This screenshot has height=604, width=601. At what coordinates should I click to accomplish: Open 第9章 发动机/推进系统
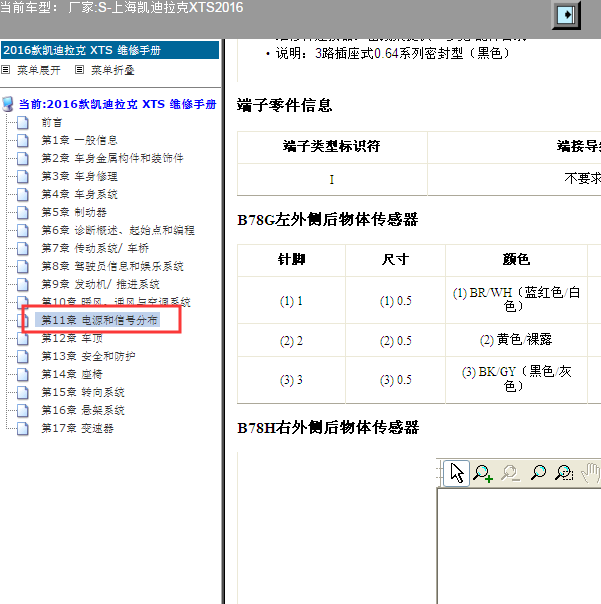point(100,284)
